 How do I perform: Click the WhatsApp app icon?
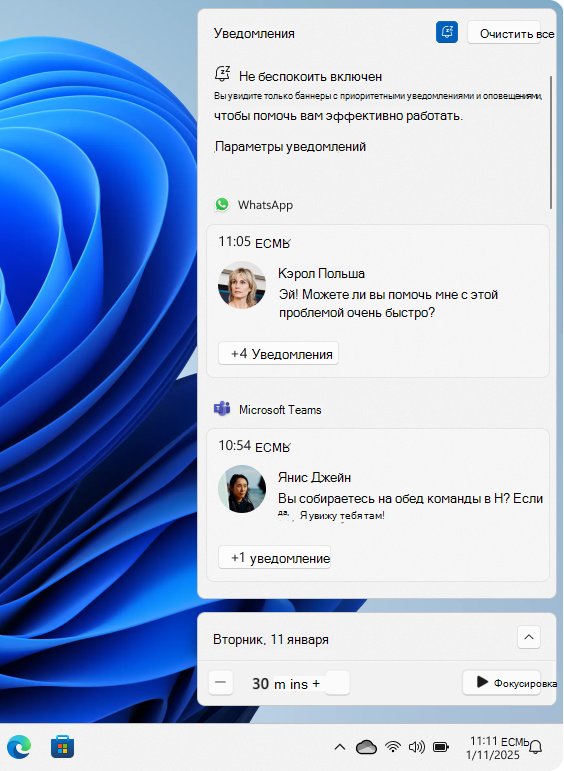point(222,204)
